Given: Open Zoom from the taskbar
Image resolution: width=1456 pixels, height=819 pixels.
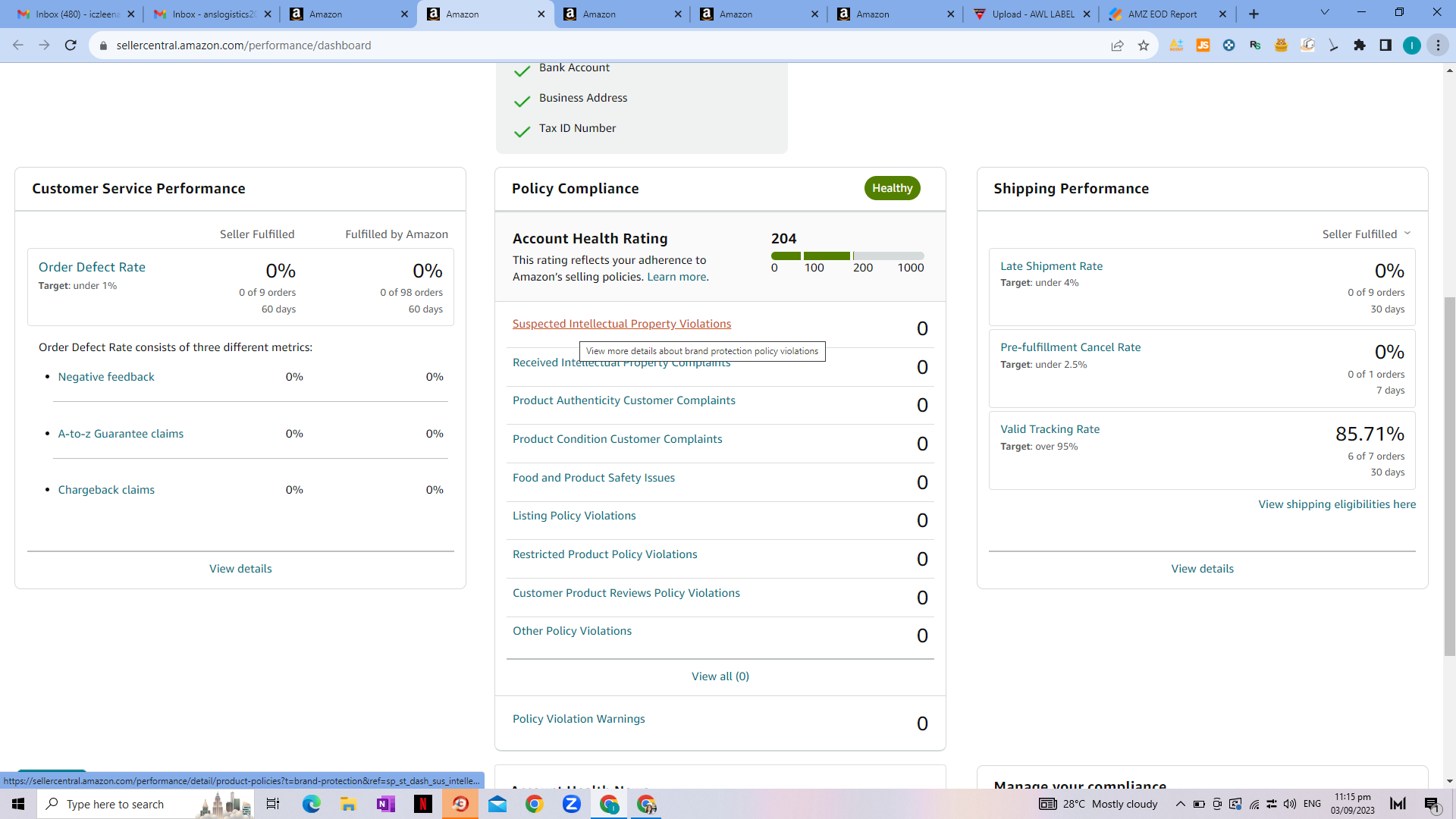Looking at the screenshot, I should (572, 804).
